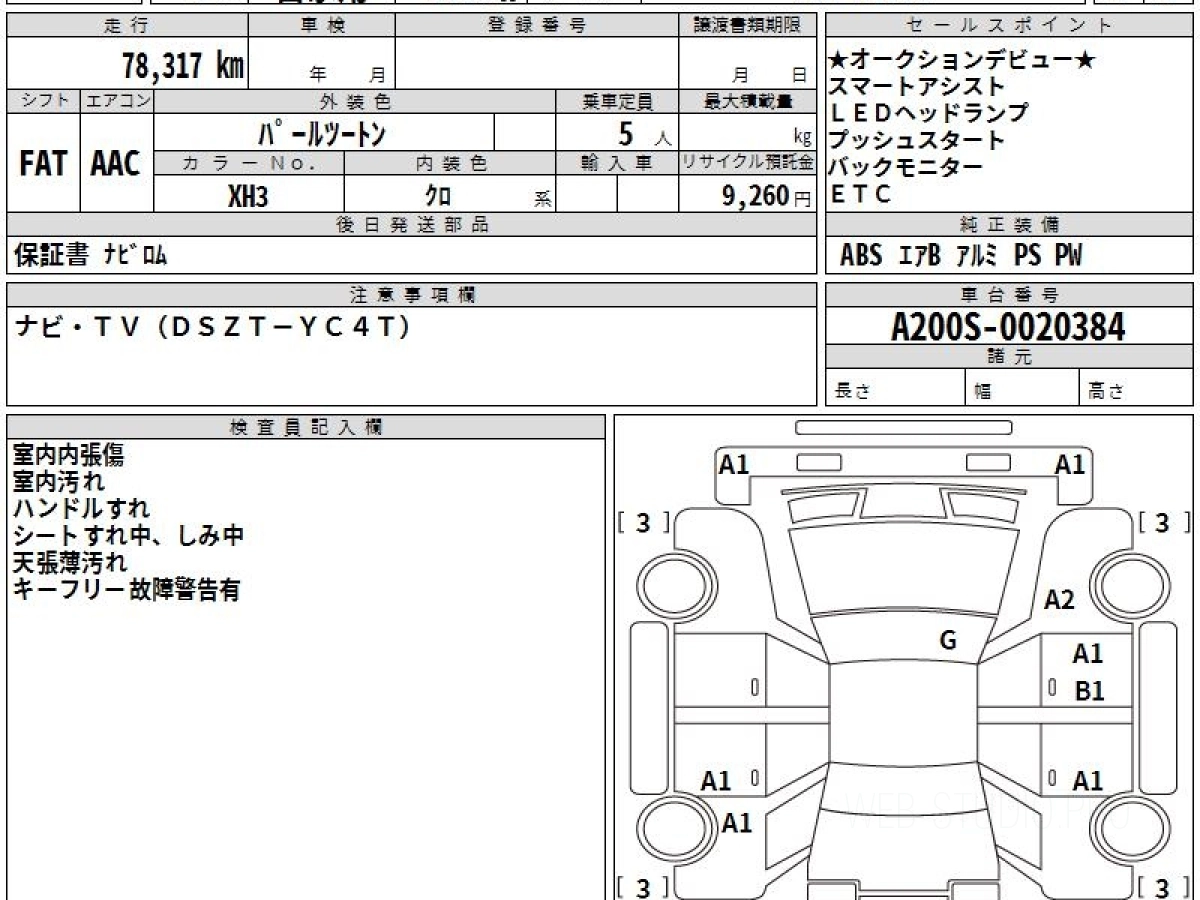Click the 登録番号 column header
This screenshot has height=900, width=1200.
pyautogui.click(x=537, y=26)
